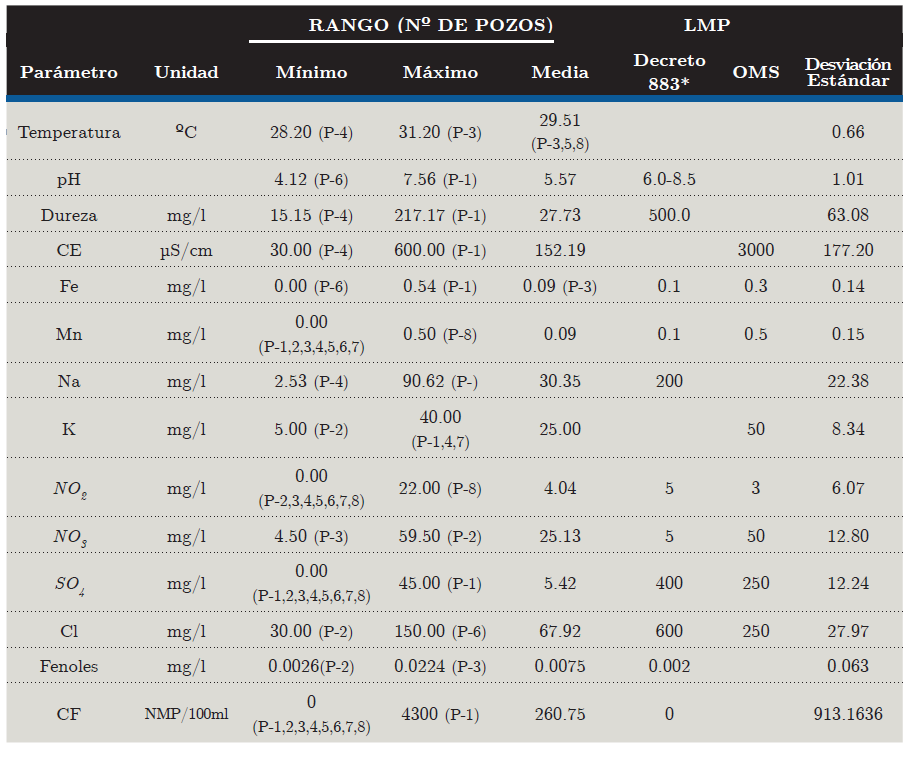Click the Unidad column header
The height and width of the screenshot is (758, 921).
click(x=186, y=72)
